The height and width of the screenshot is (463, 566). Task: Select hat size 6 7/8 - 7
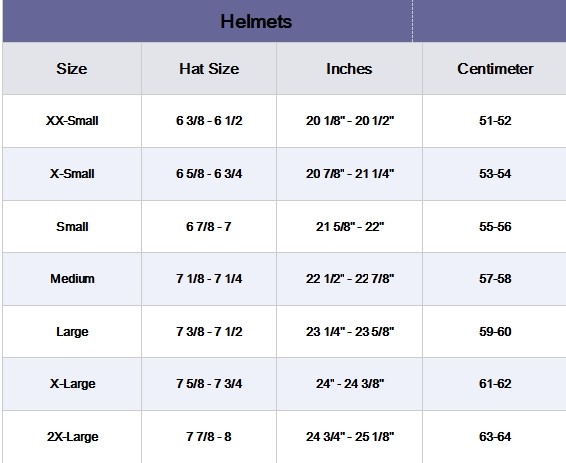click(x=209, y=227)
